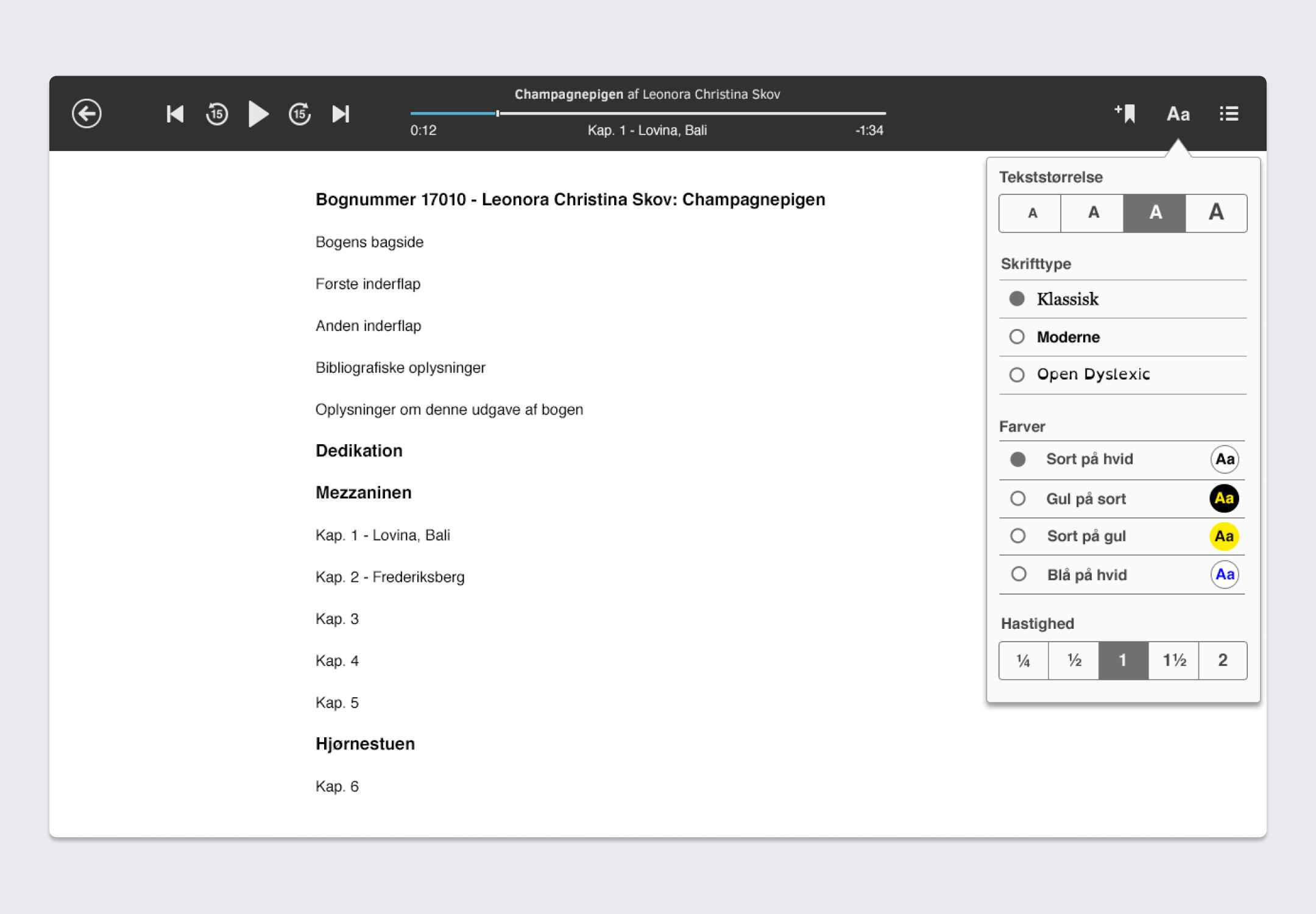This screenshot has width=1316, height=914.
Task: Open Oplysninger om denne udgave af bogen
Action: click(449, 409)
